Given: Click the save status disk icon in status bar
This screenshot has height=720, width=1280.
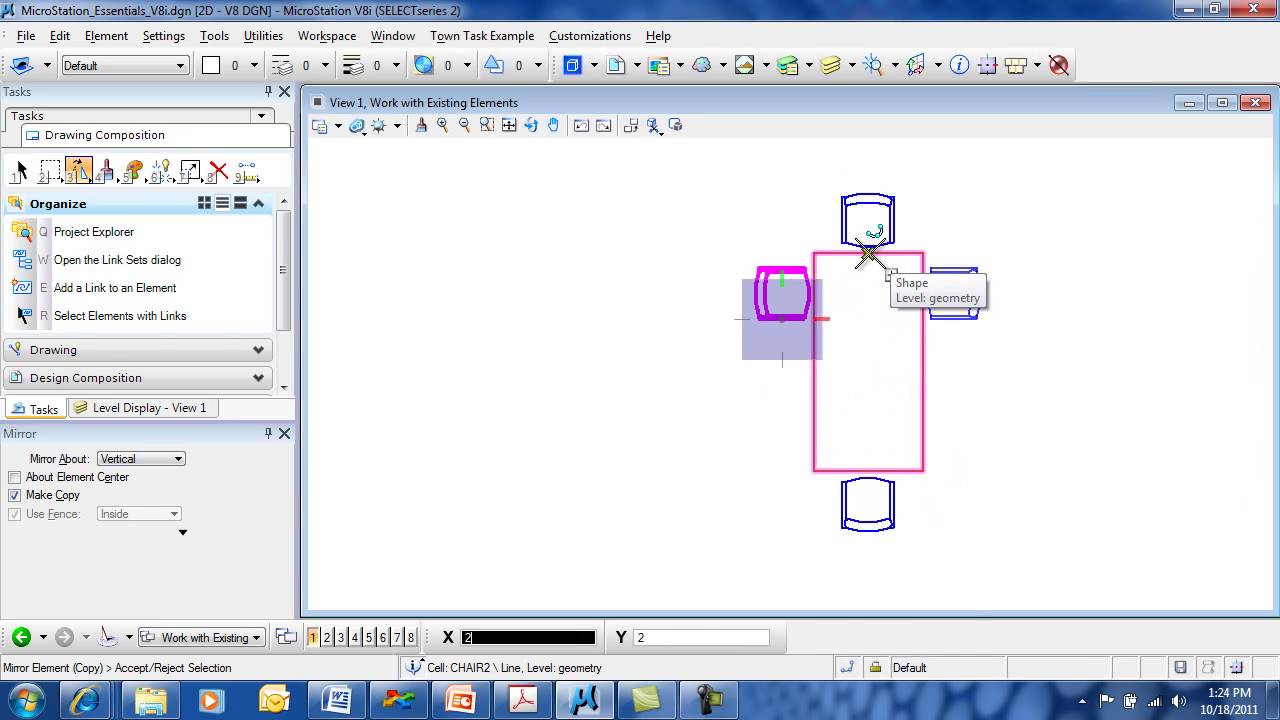Looking at the screenshot, I should pyautogui.click(x=1180, y=667).
